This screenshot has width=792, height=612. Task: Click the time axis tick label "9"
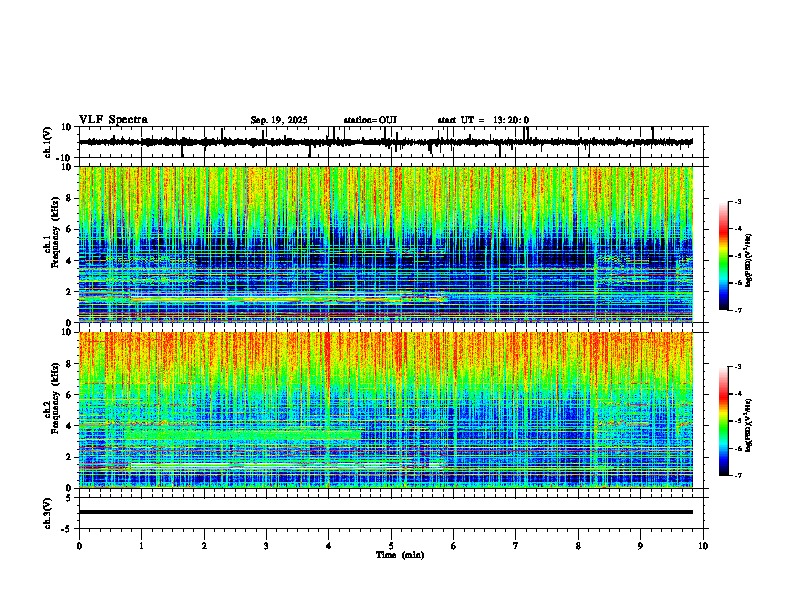pyautogui.click(x=640, y=546)
